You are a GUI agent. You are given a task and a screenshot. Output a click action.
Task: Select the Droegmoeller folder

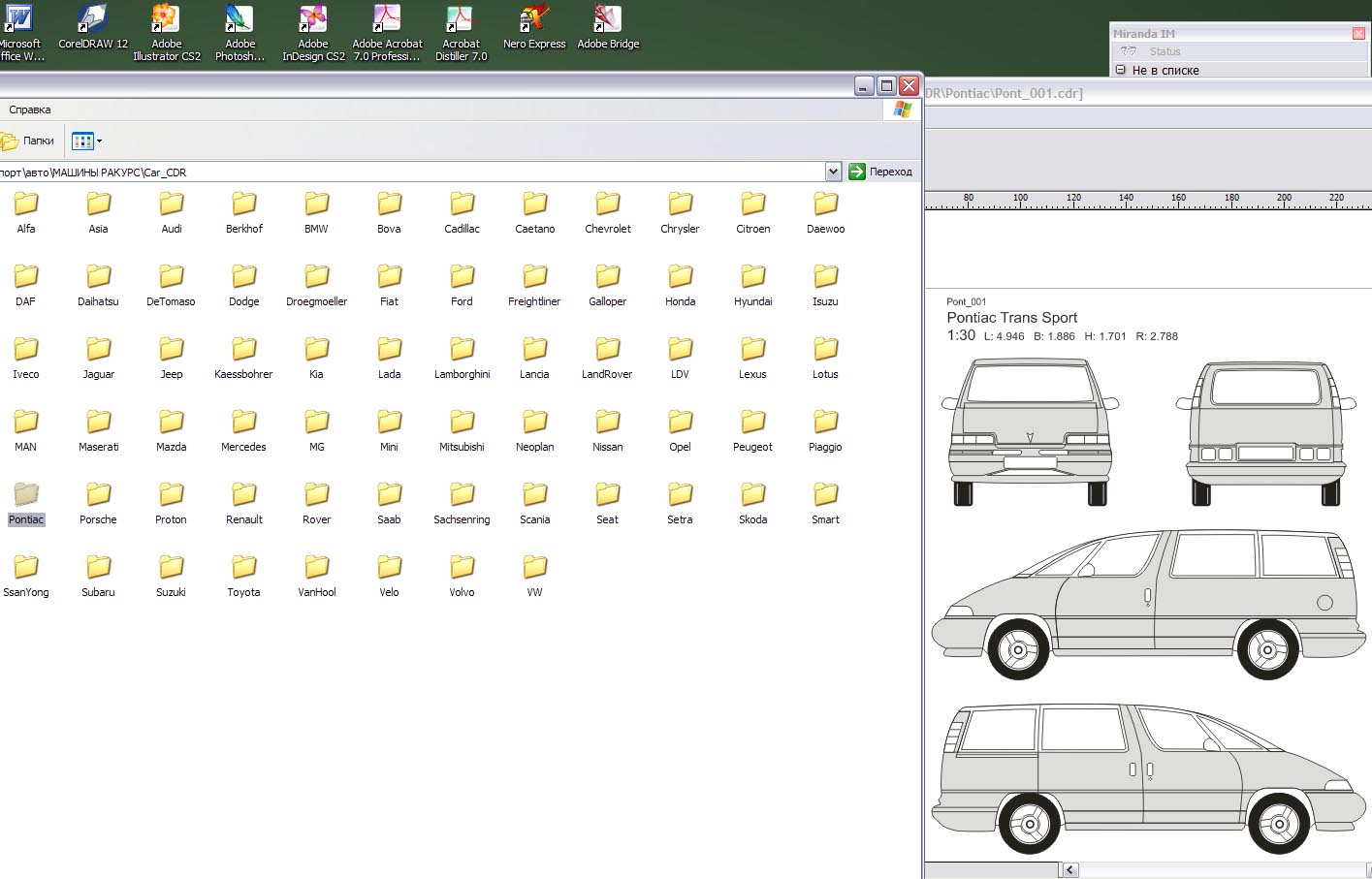[x=316, y=287]
